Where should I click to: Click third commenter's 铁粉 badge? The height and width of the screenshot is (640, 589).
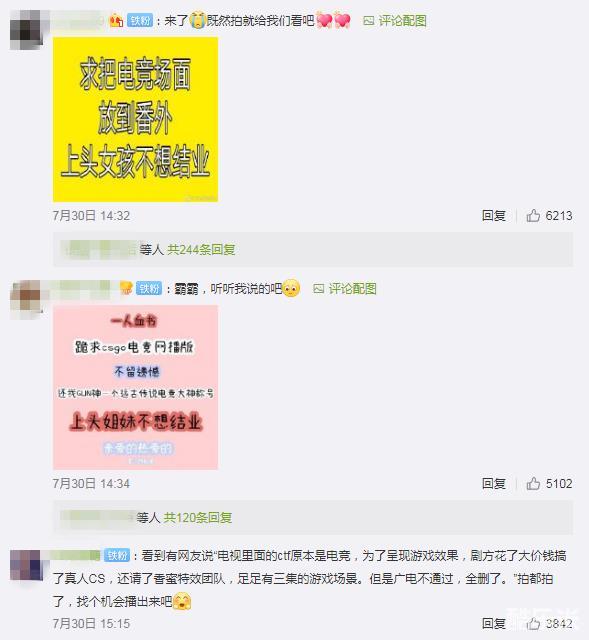tap(117, 555)
